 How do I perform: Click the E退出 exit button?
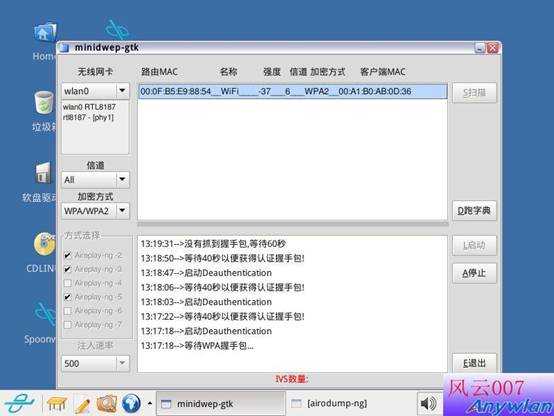pos(474,363)
